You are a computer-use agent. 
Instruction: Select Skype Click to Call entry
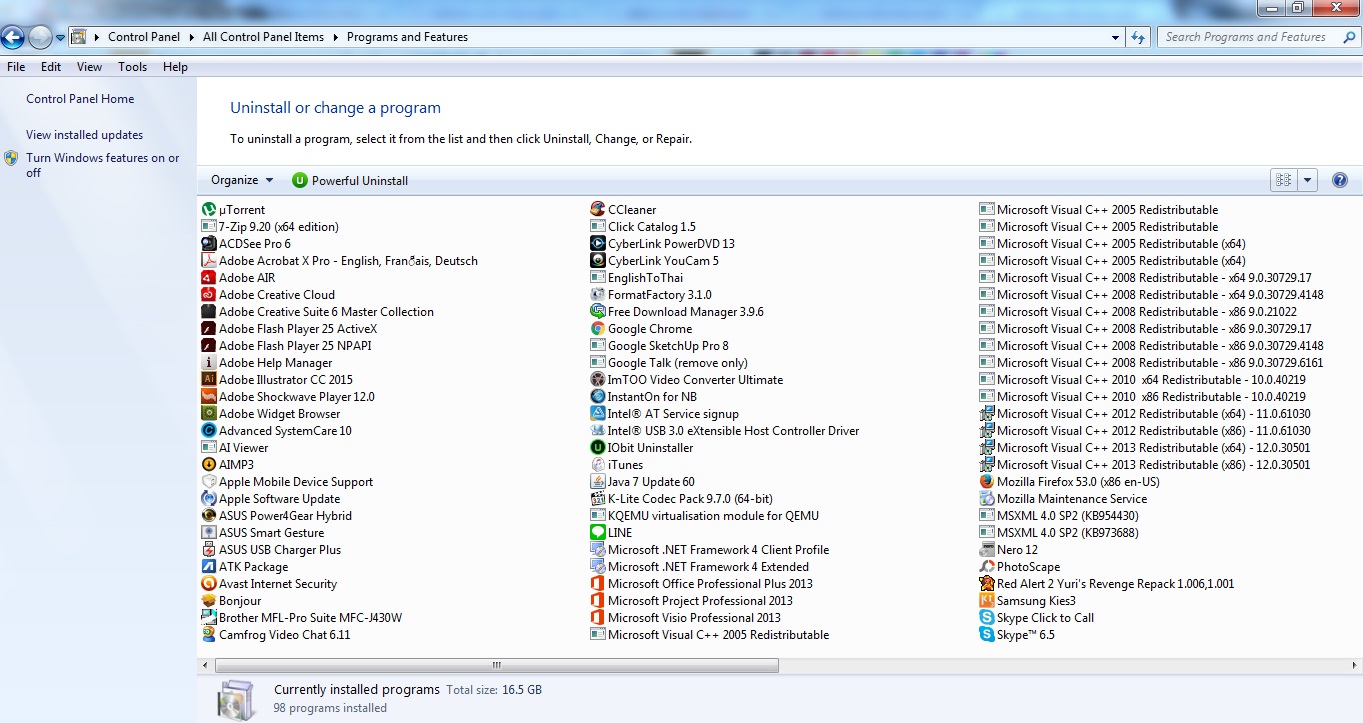point(1037,618)
